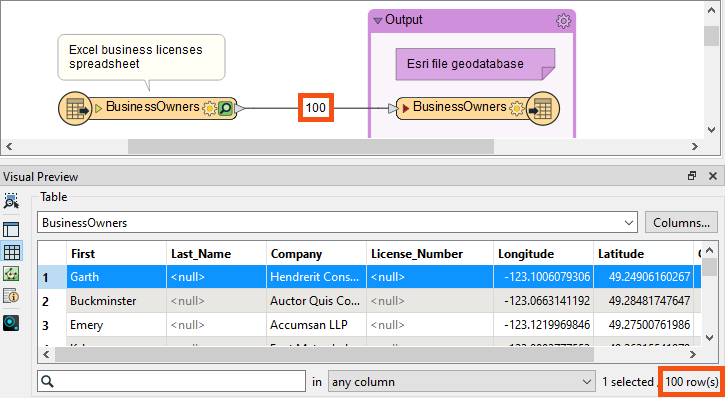Click the reader's Excel table icon

74,109
